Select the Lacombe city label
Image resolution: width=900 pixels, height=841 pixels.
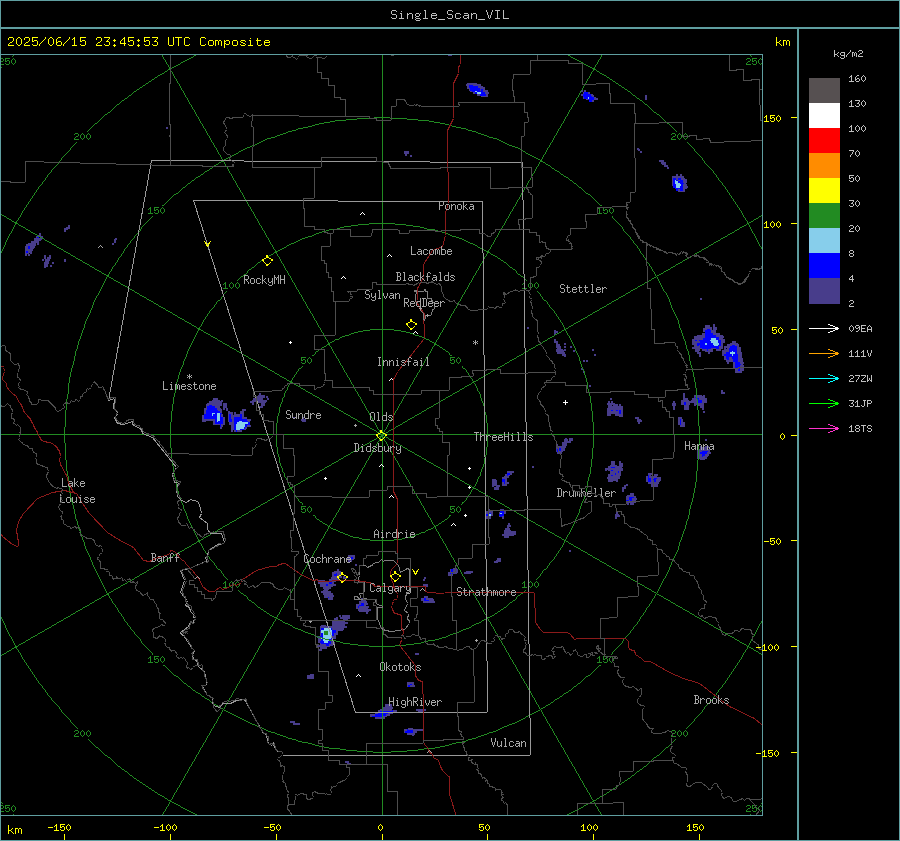(431, 251)
